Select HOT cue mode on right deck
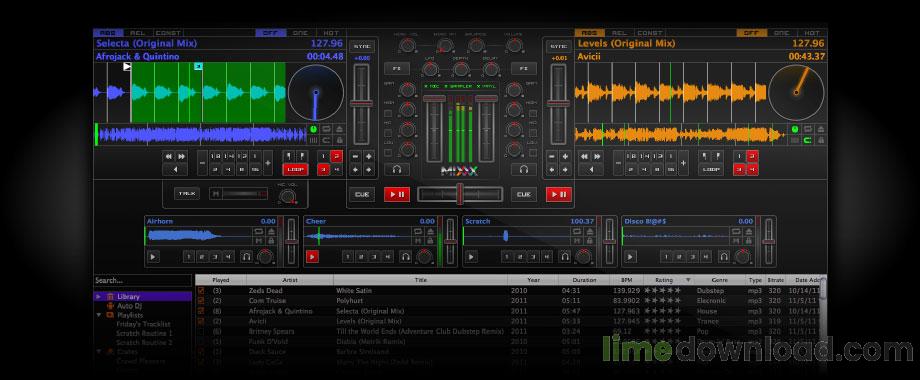Image resolution: width=920 pixels, height=380 pixels. (811, 33)
